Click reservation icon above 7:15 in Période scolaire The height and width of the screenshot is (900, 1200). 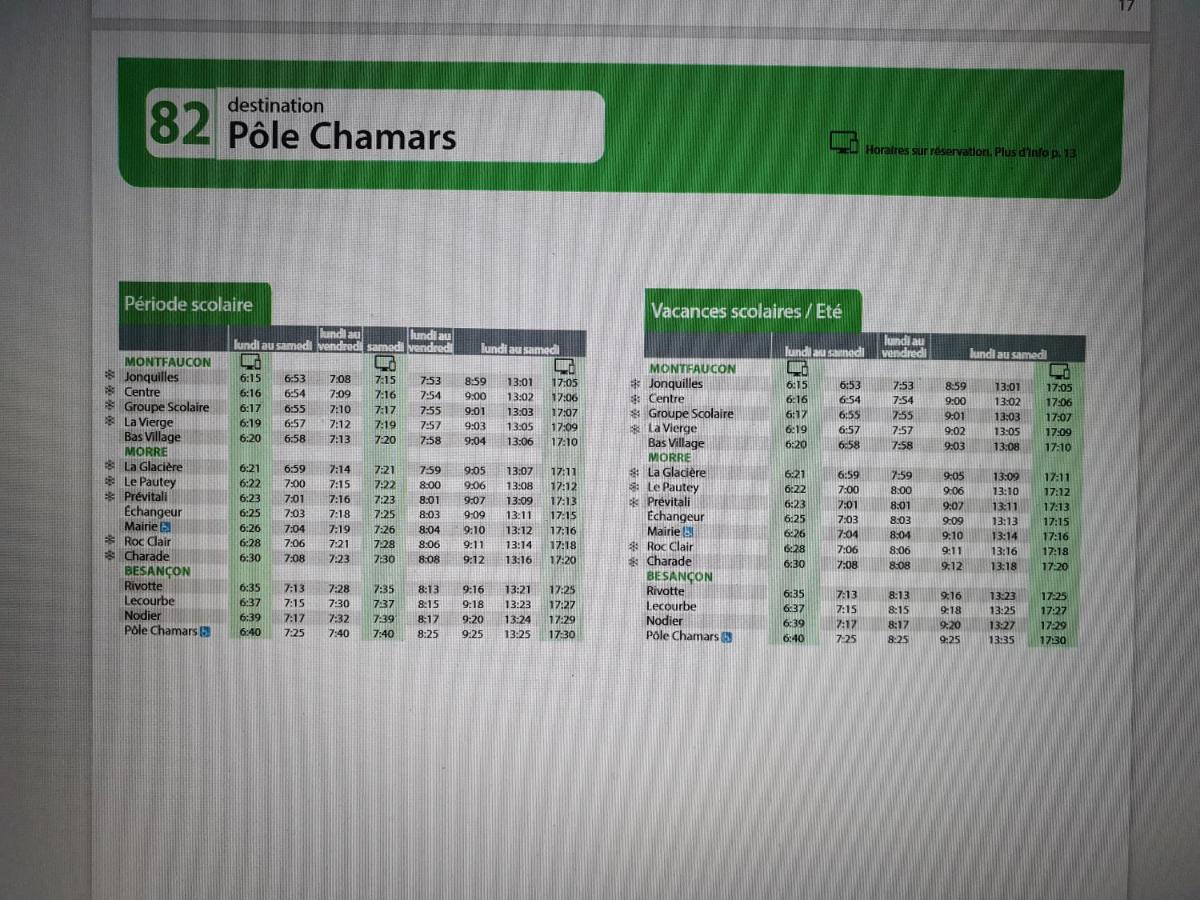click(x=385, y=362)
